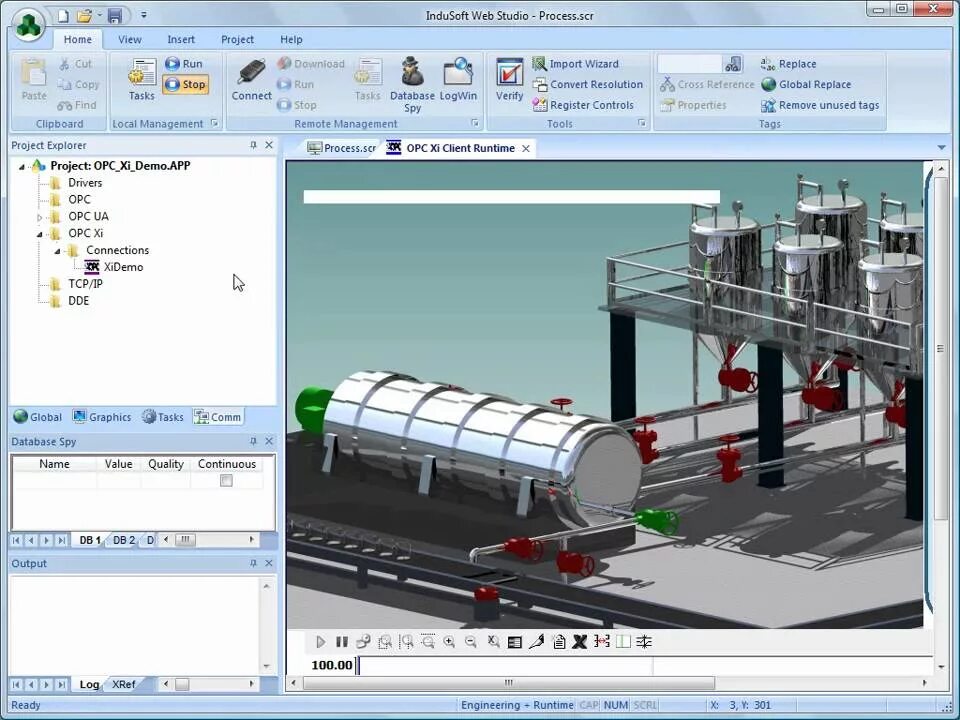Pin the Database Spy panel
This screenshot has height=720, width=960.
[x=253, y=441]
